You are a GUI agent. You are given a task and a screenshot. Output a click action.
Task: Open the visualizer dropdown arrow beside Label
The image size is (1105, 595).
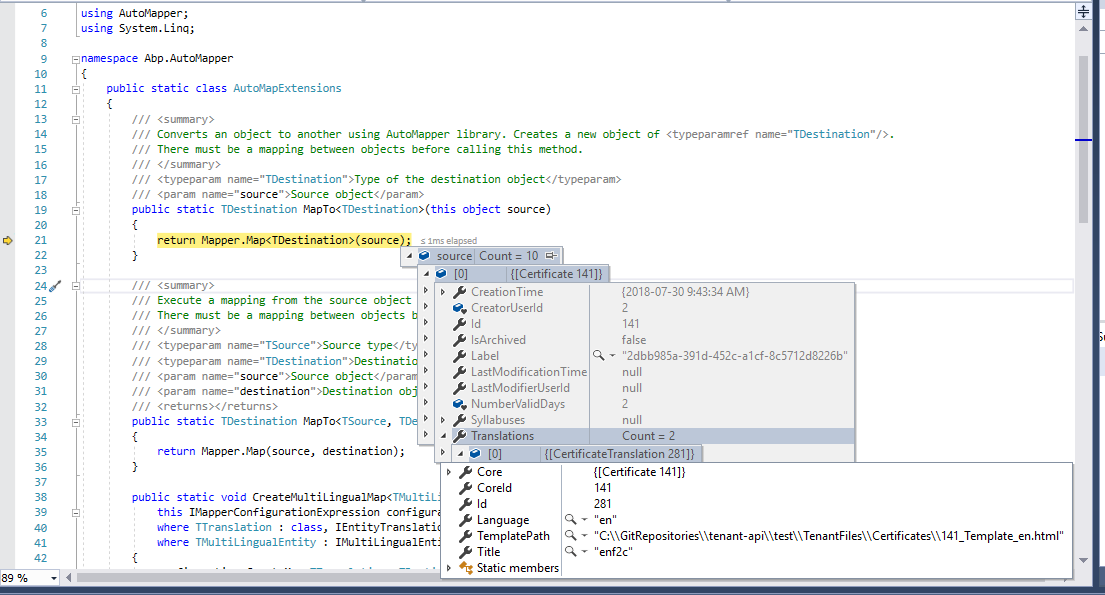612,355
